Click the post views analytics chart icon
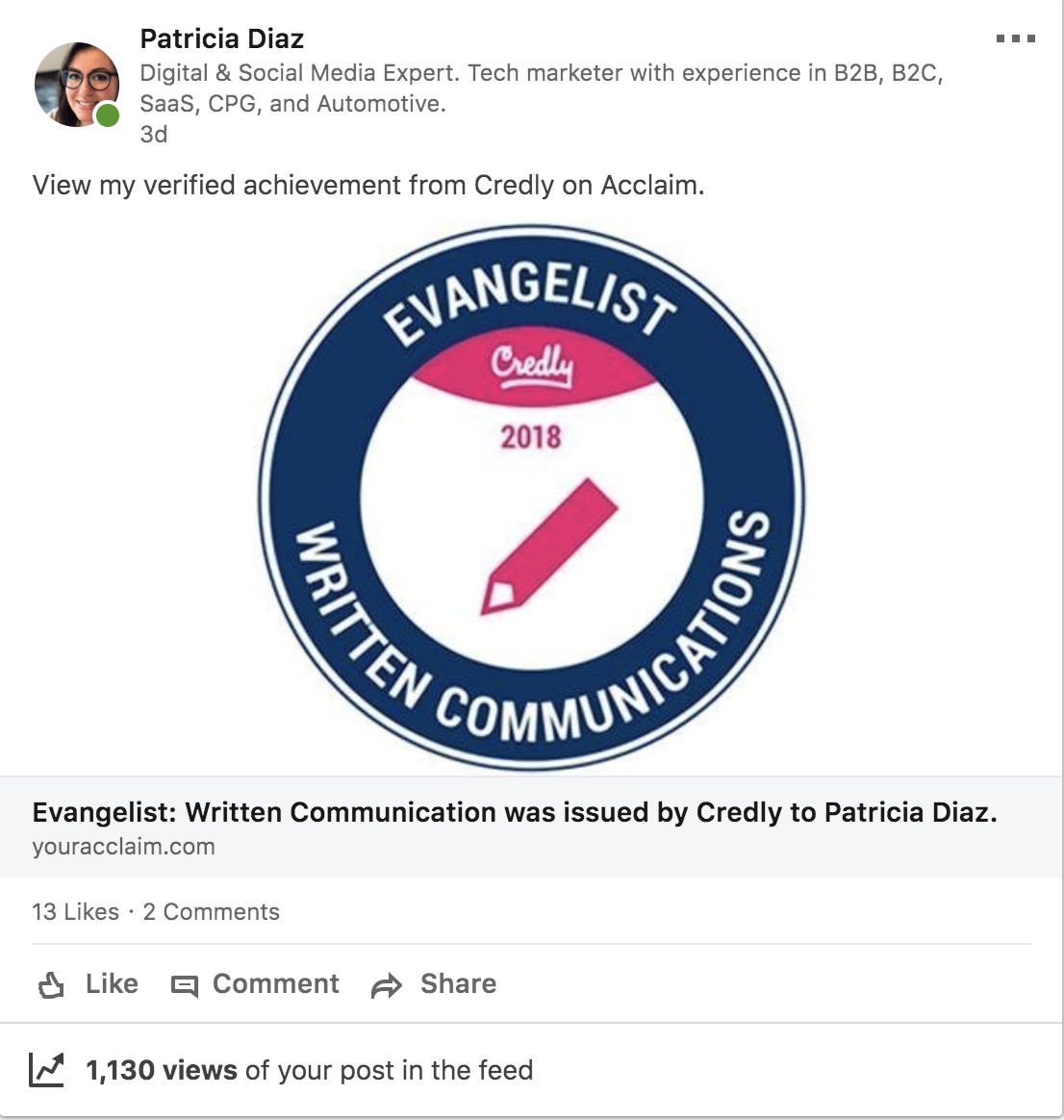 (46, 1070)
